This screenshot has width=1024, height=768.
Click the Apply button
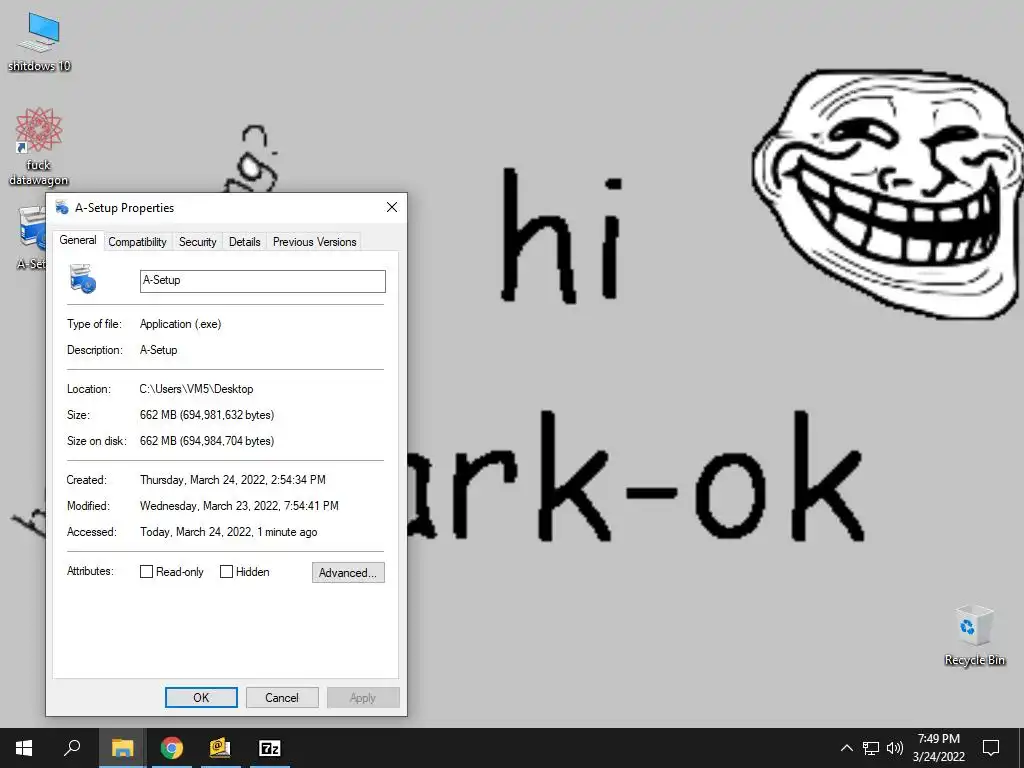click(362, 697)
